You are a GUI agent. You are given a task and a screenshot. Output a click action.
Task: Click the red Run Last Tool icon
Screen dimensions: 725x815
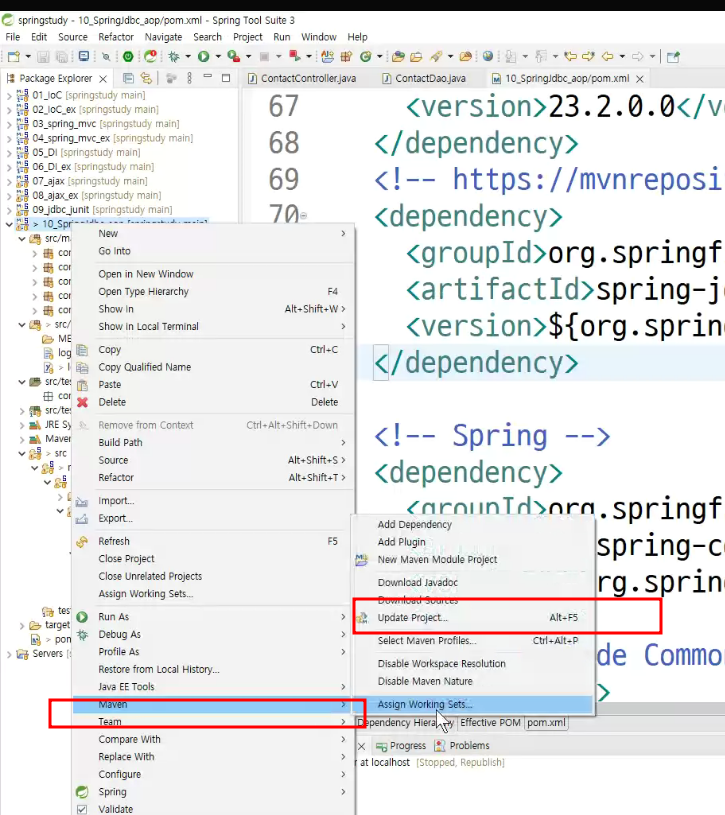(x=295, y=56)
